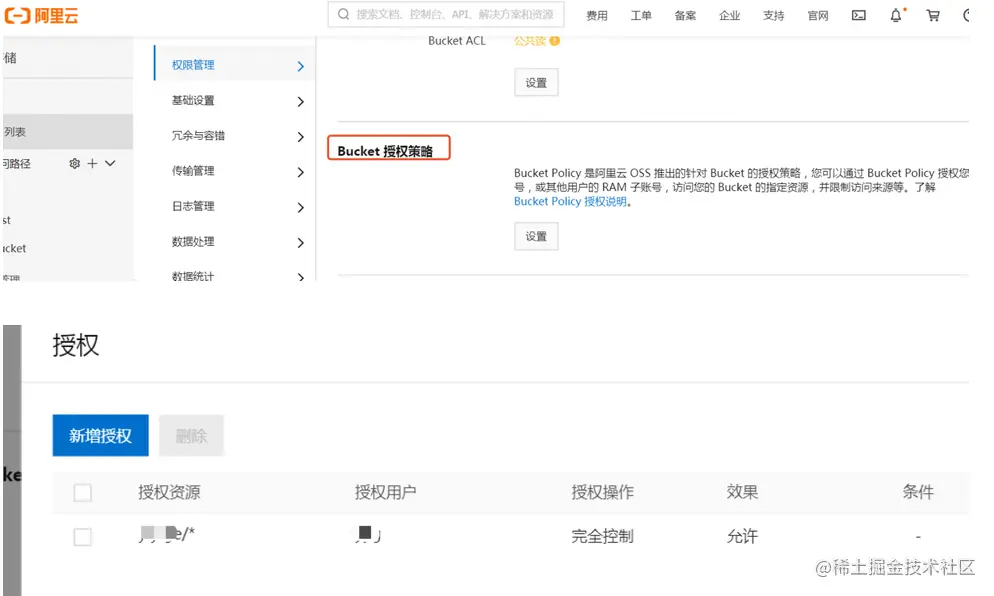Image resolution: width=994 pixels, height=596 pixels.
Task: Open the shopping cart icon
Action: click(933, 15)
